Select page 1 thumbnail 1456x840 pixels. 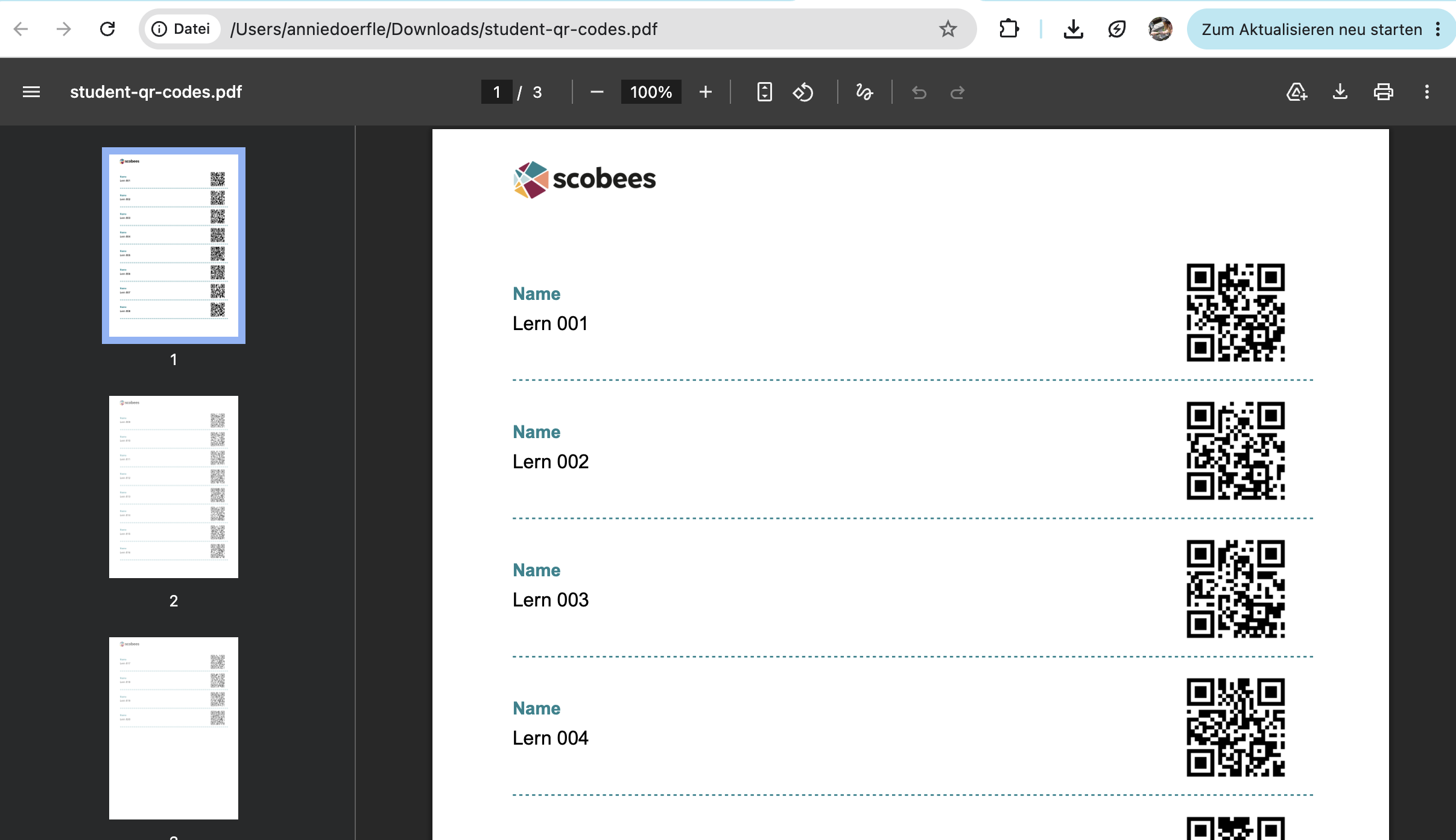point(174,246)
